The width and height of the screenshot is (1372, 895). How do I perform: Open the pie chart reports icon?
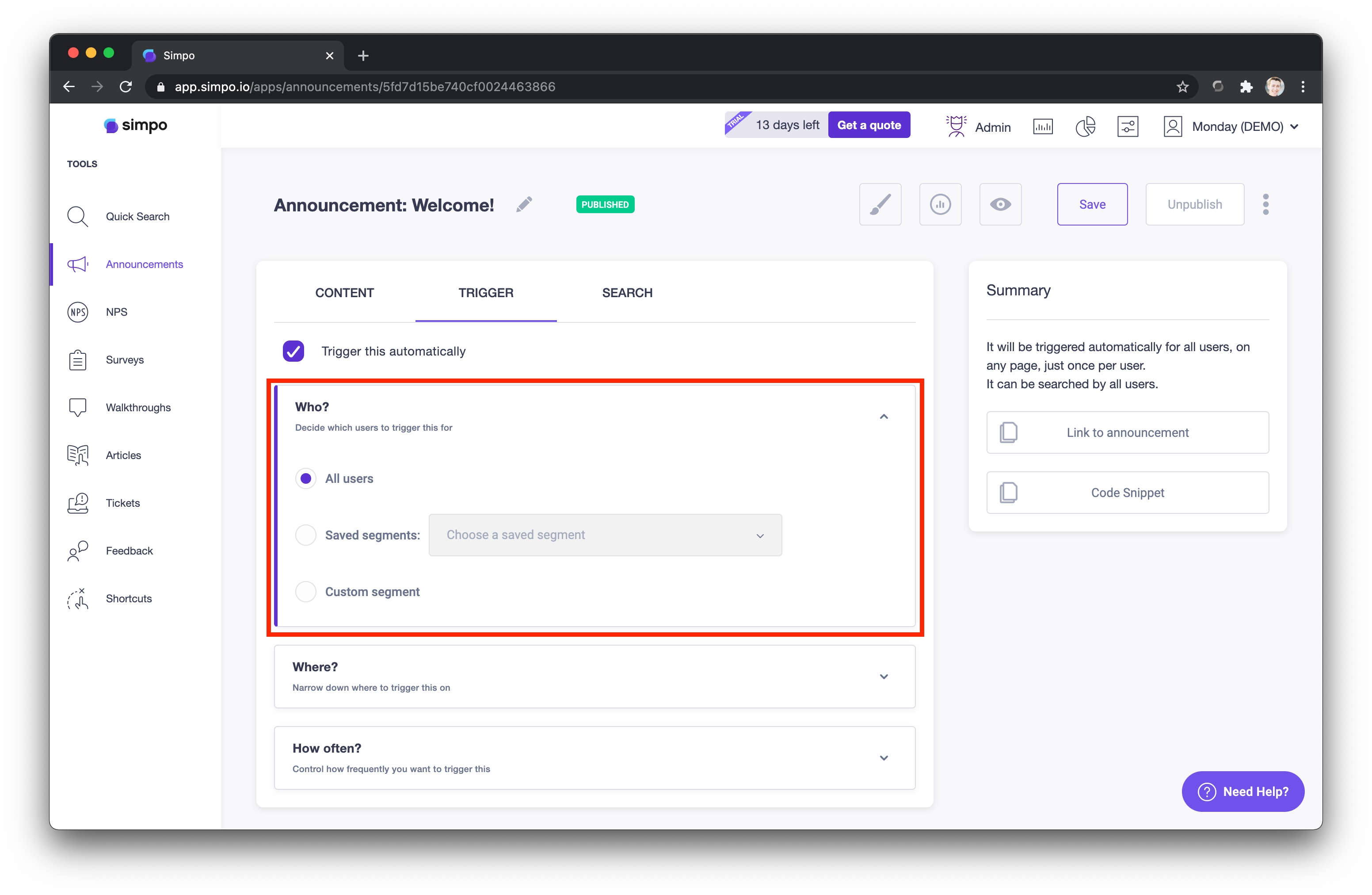pyautogui.click(x=1085, y=126)
